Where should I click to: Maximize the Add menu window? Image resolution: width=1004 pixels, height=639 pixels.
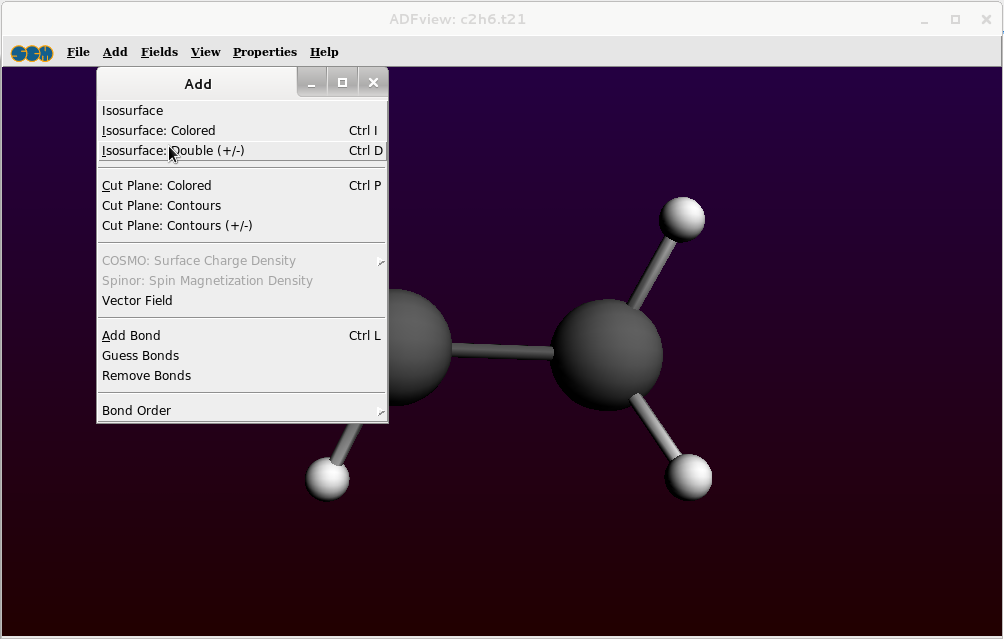[342, 83]
